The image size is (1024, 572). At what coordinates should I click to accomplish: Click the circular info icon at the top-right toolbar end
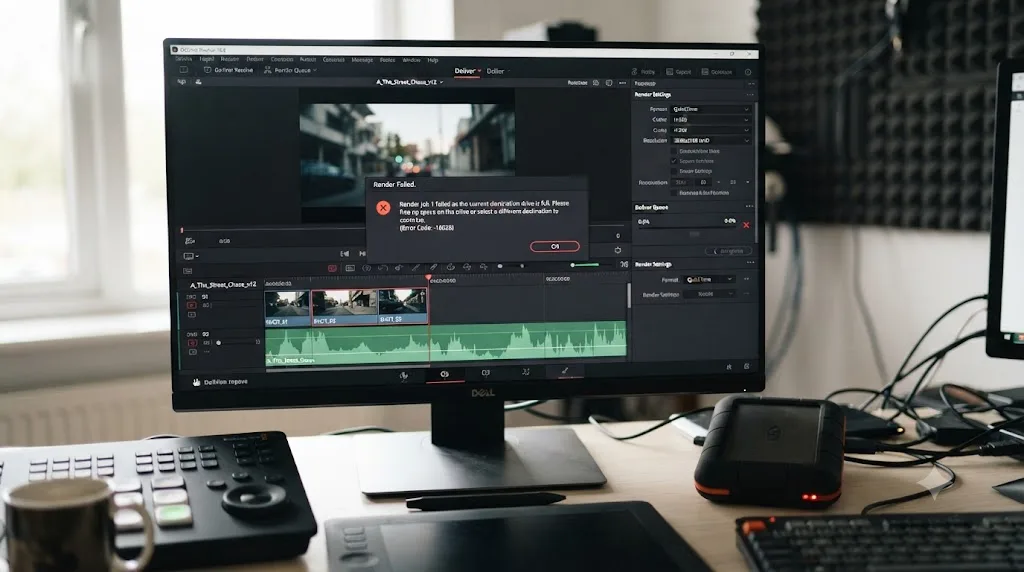coord(748,72)
